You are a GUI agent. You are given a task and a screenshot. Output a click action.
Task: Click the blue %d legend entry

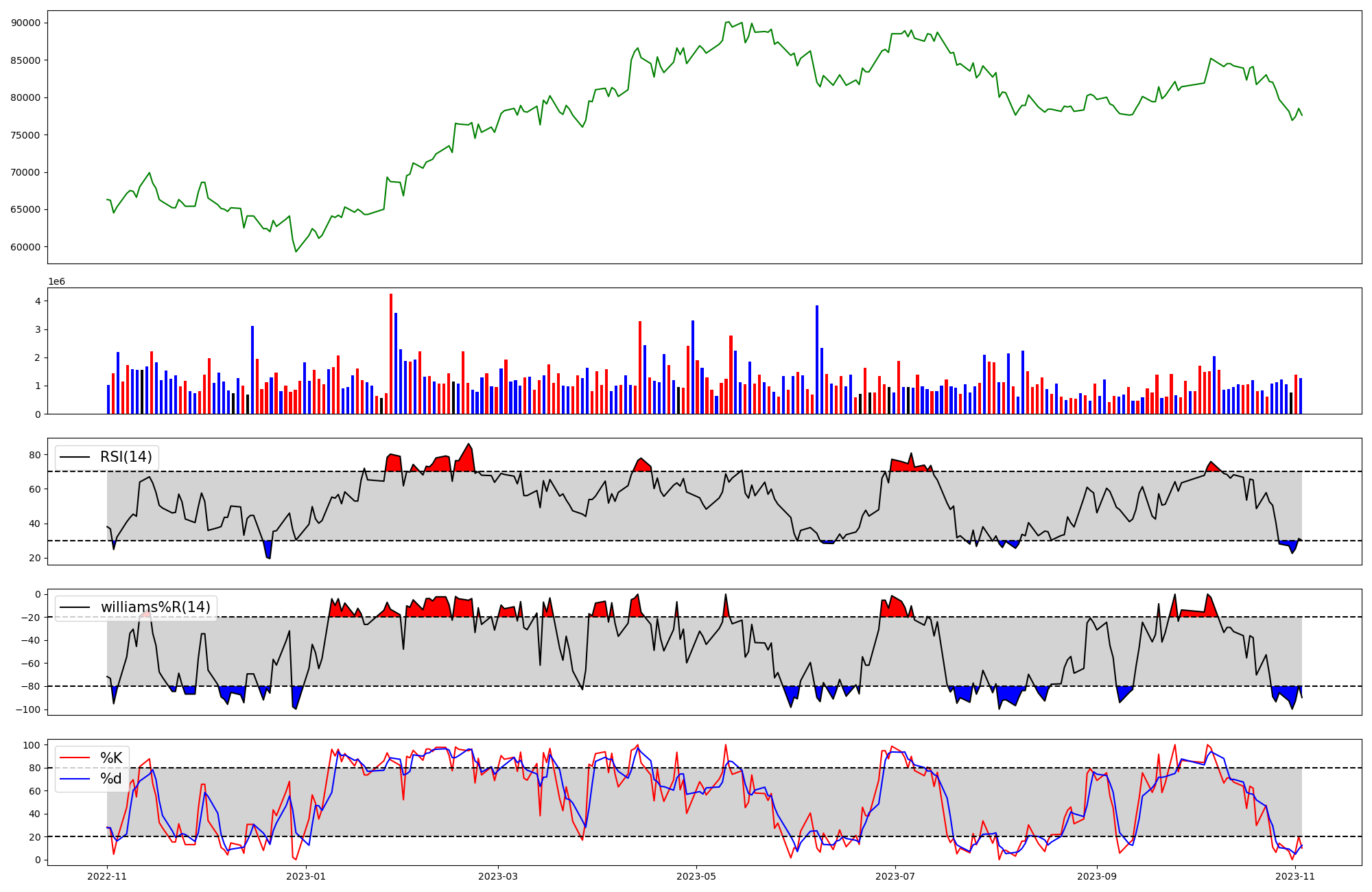pos(111,778)
